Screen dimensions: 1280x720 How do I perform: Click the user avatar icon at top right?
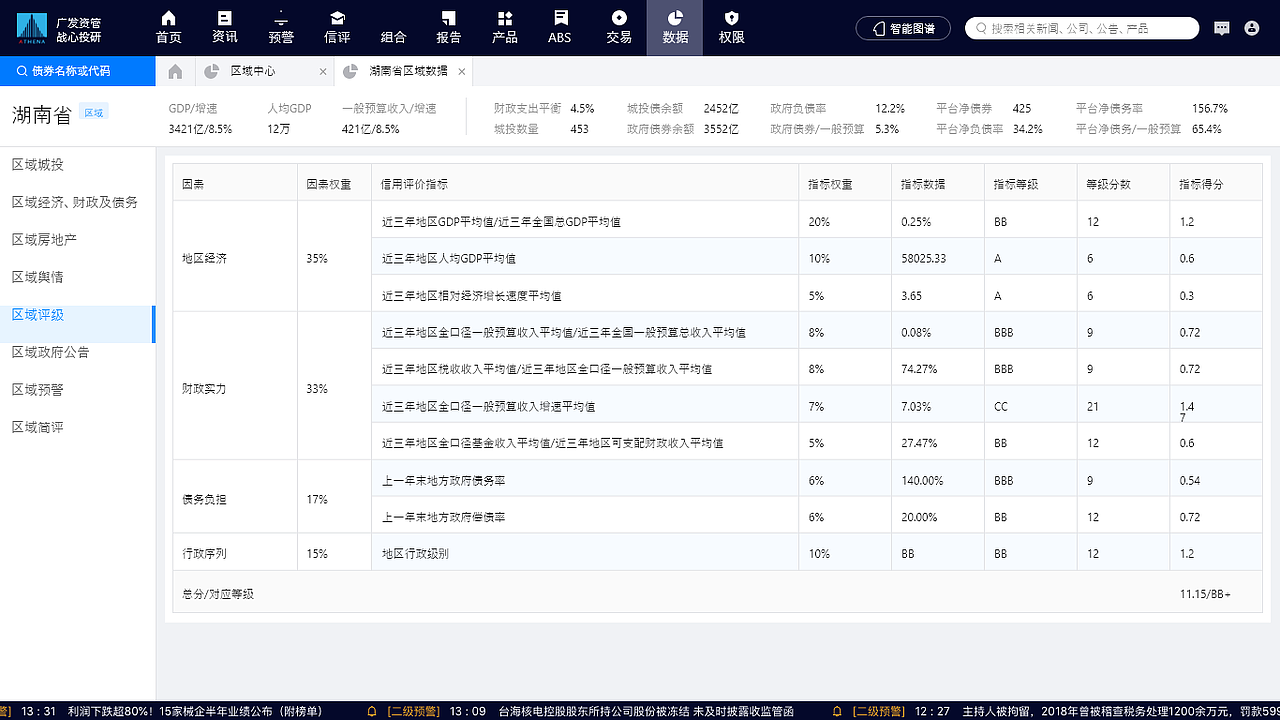(1254, 28)
